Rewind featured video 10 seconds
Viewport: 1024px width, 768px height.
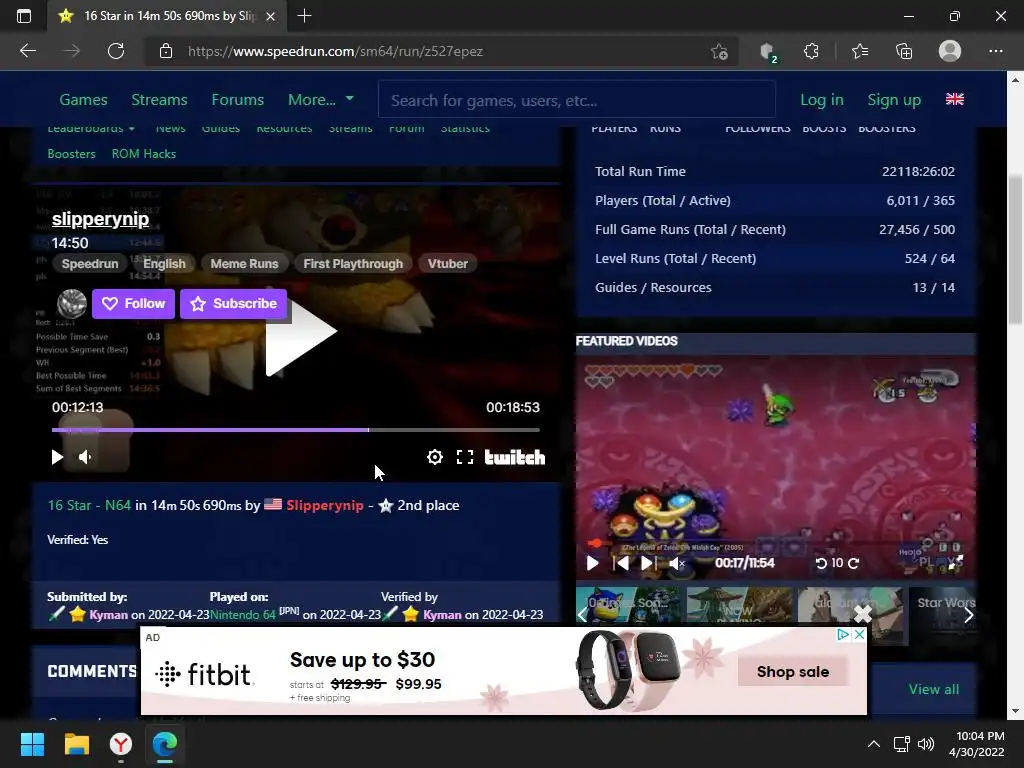(x=822, y=563)
